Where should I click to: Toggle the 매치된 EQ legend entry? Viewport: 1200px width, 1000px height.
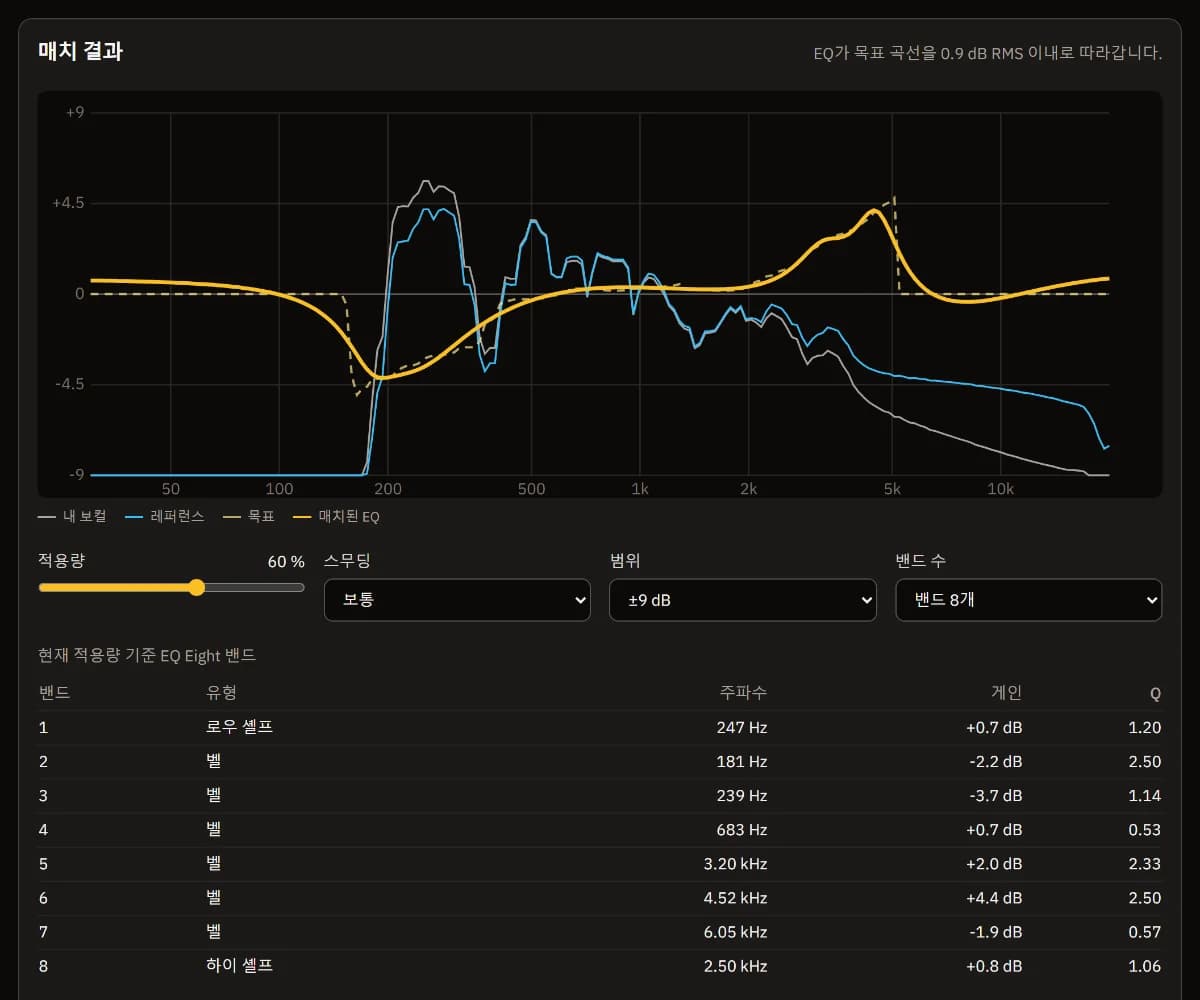coord(338,517)
